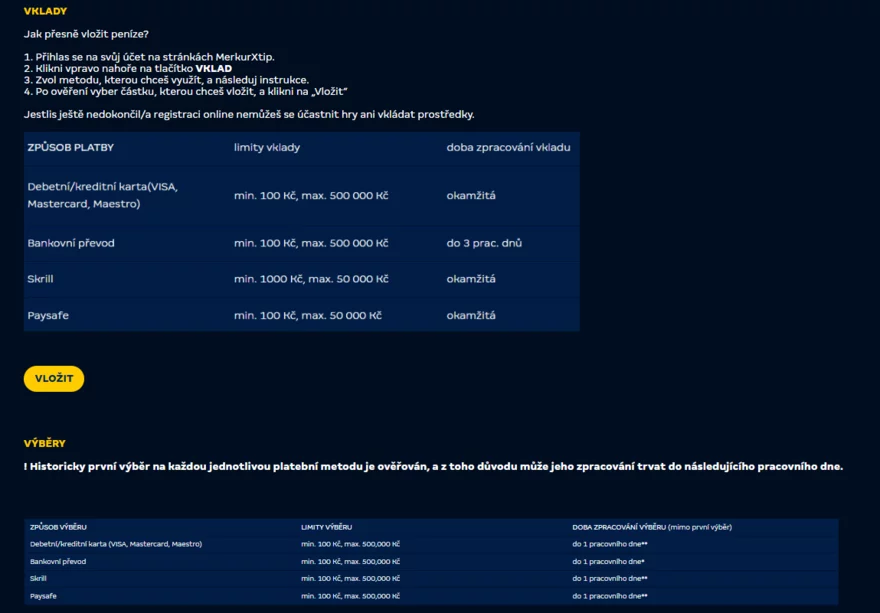Click 'Debetní/kreditní karta' in the deposit table

[x=103, y=195]
